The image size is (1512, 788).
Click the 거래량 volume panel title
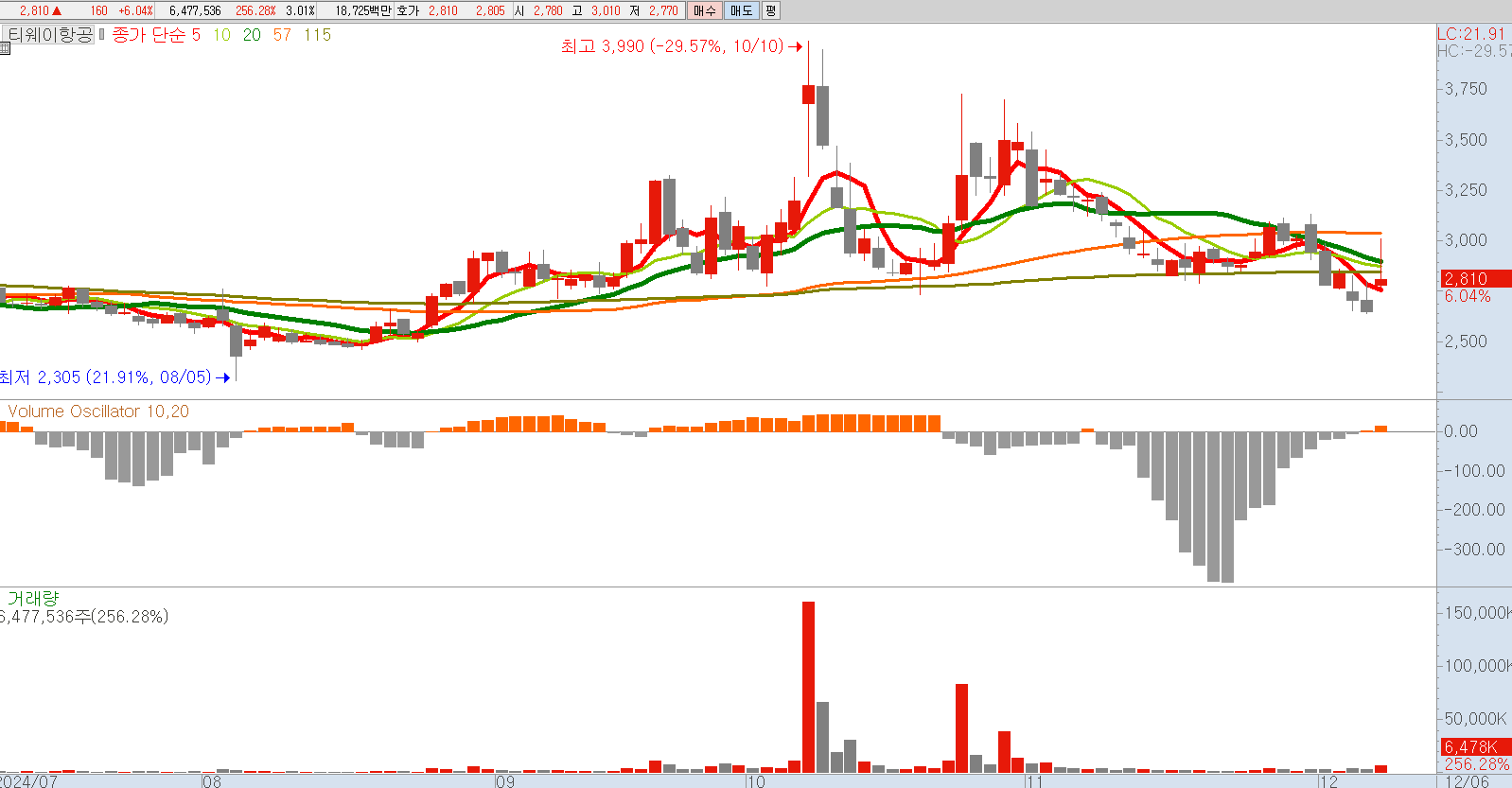(x=33, y=599)
